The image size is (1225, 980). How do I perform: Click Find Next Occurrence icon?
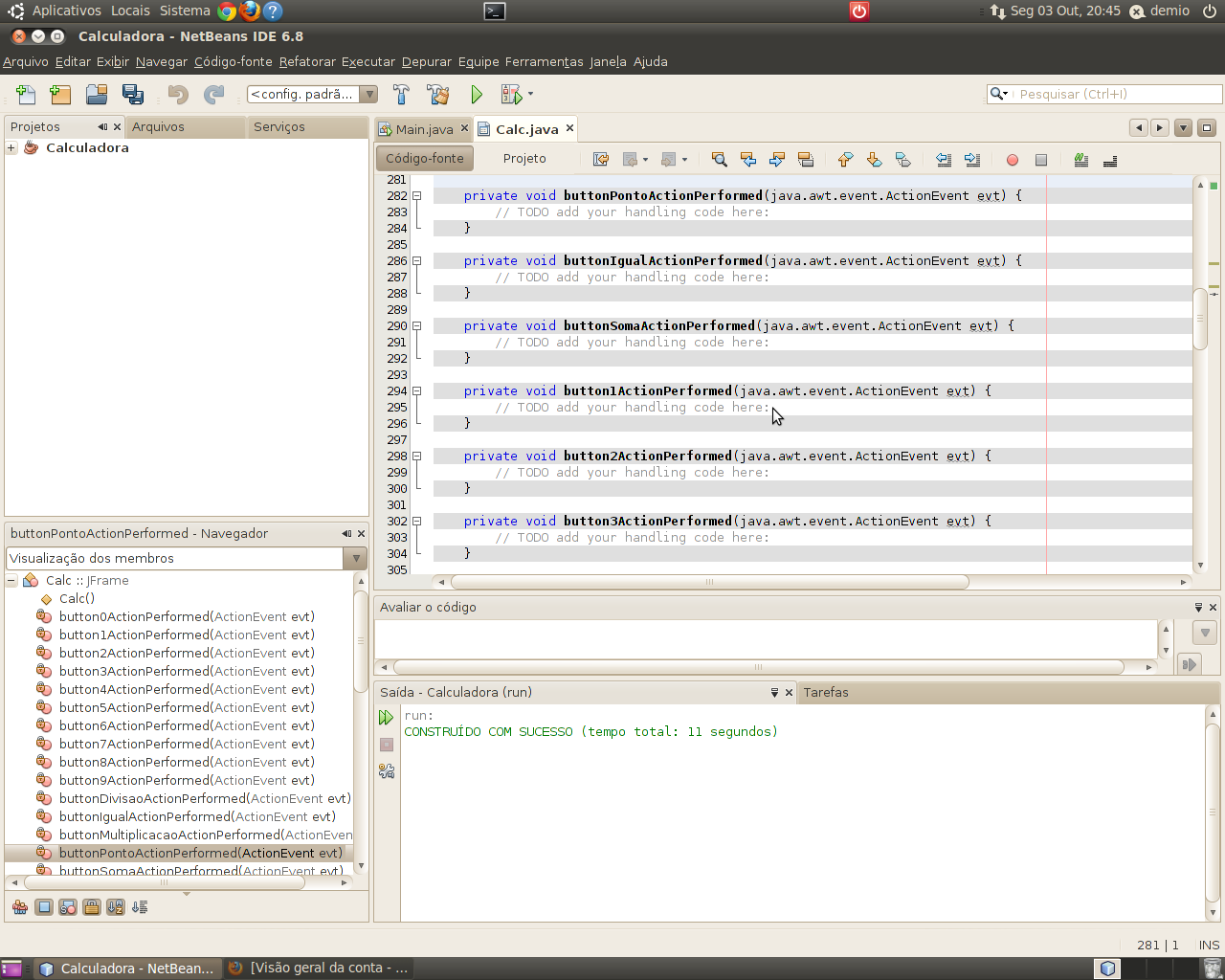(777, 160)
